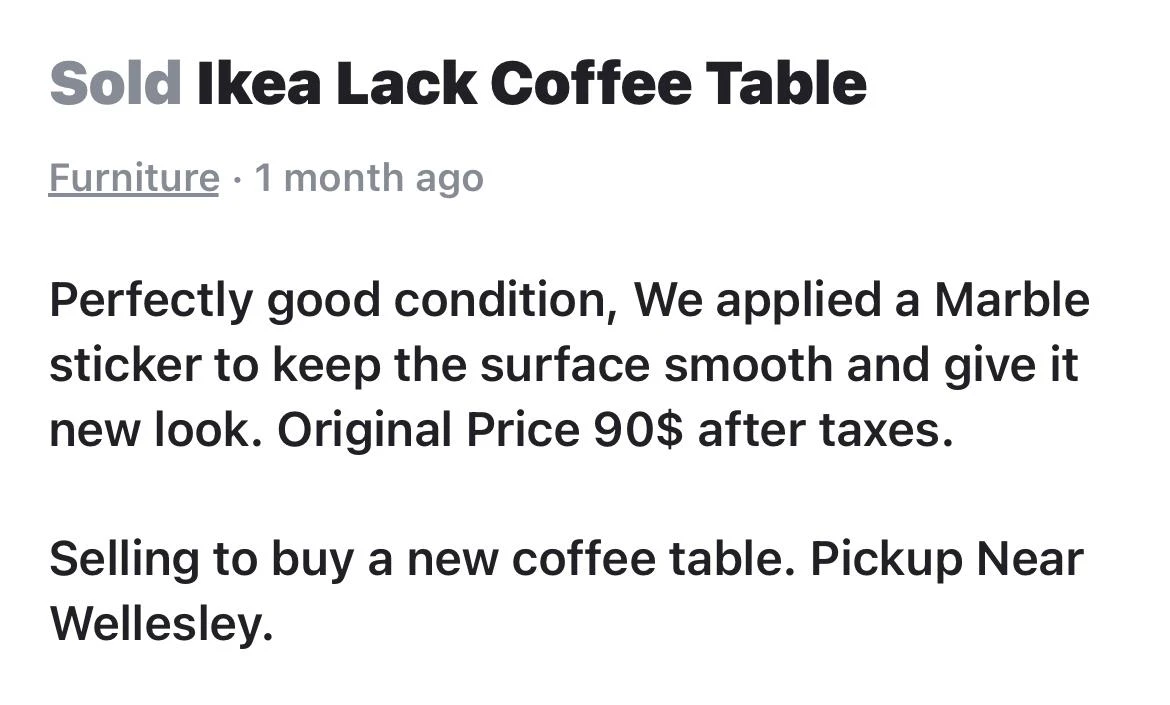Click the gray Sold status label

point(115,83)
